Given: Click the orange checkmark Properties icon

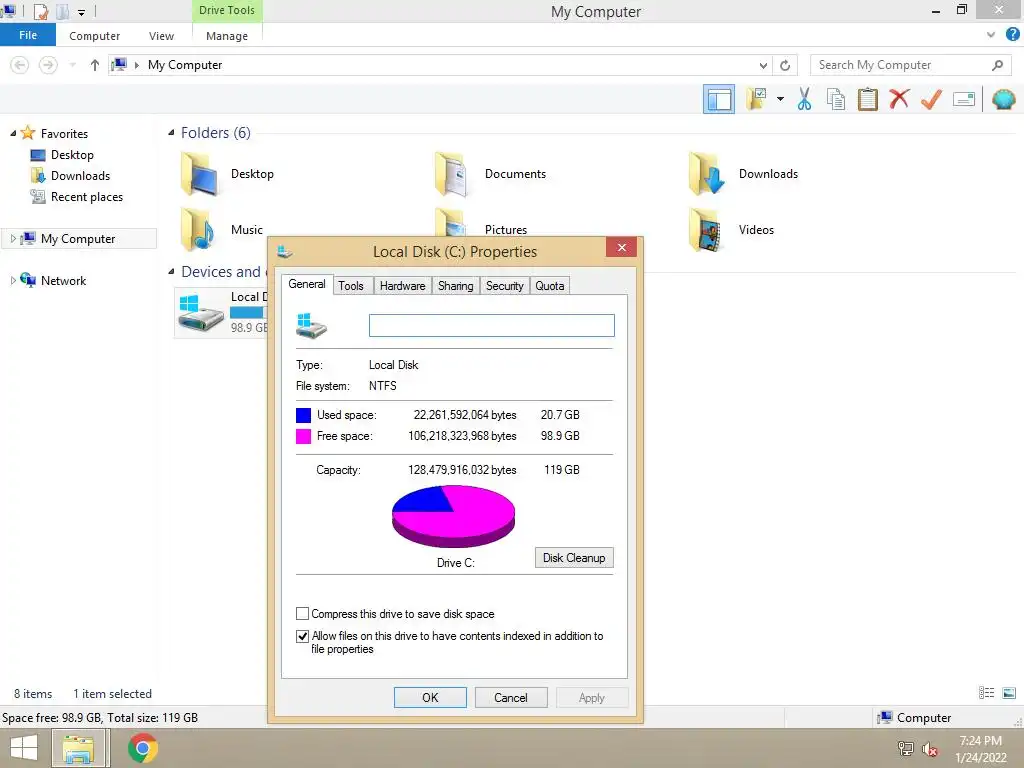Looking at the screenshot, I should point(931,99).
